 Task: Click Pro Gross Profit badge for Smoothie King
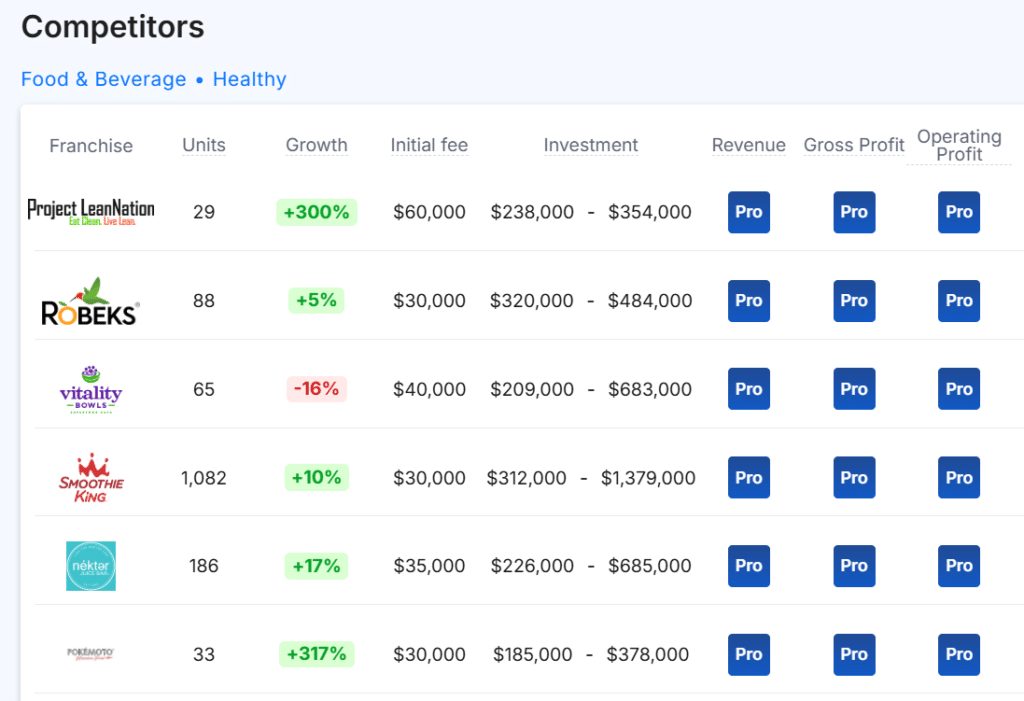coord(854,478)
